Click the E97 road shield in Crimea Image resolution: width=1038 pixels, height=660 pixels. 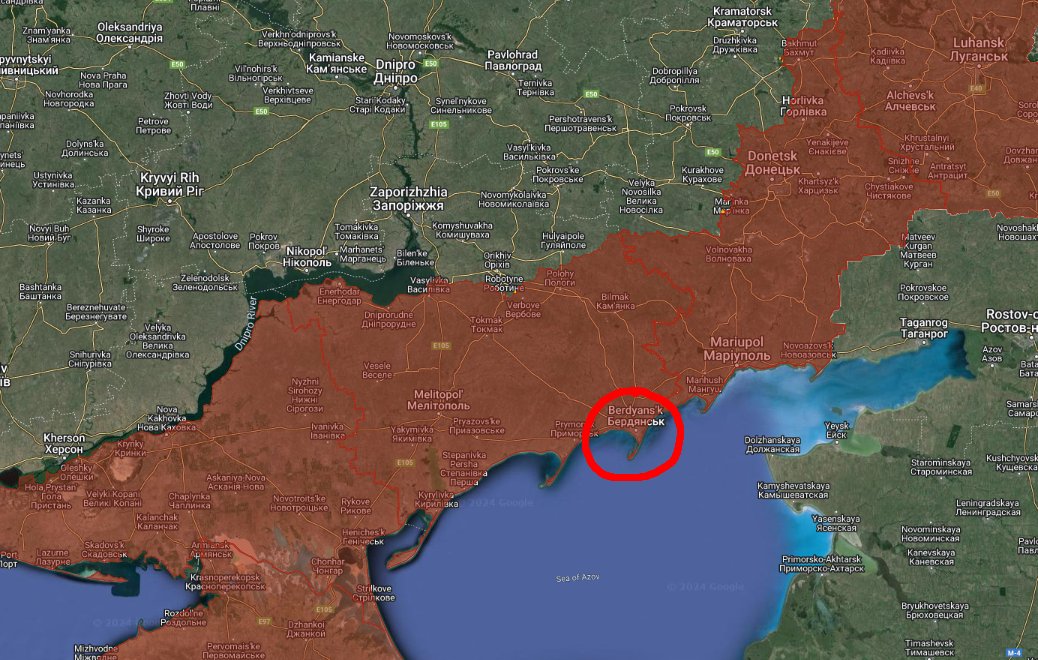coord(264,622)
